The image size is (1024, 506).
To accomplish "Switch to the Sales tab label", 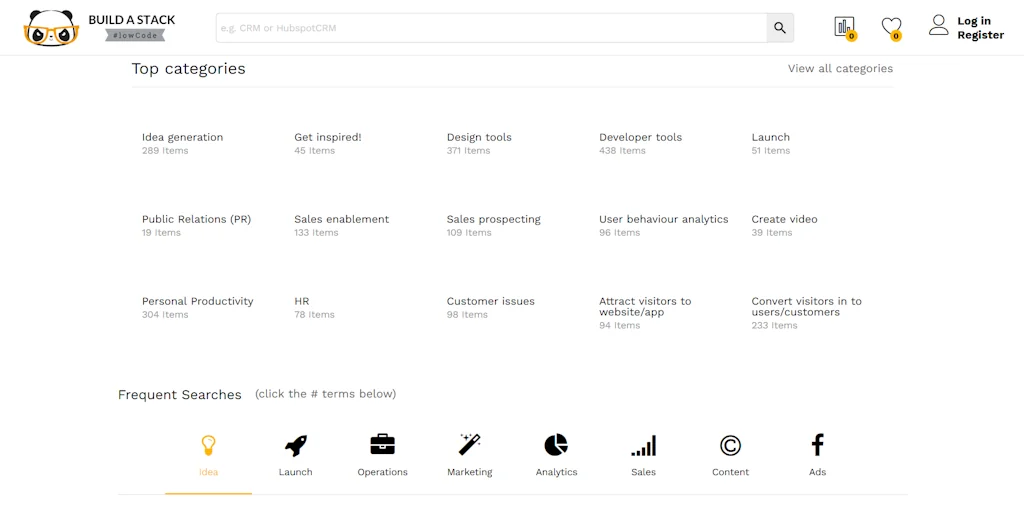I will (x=643, y=472).
